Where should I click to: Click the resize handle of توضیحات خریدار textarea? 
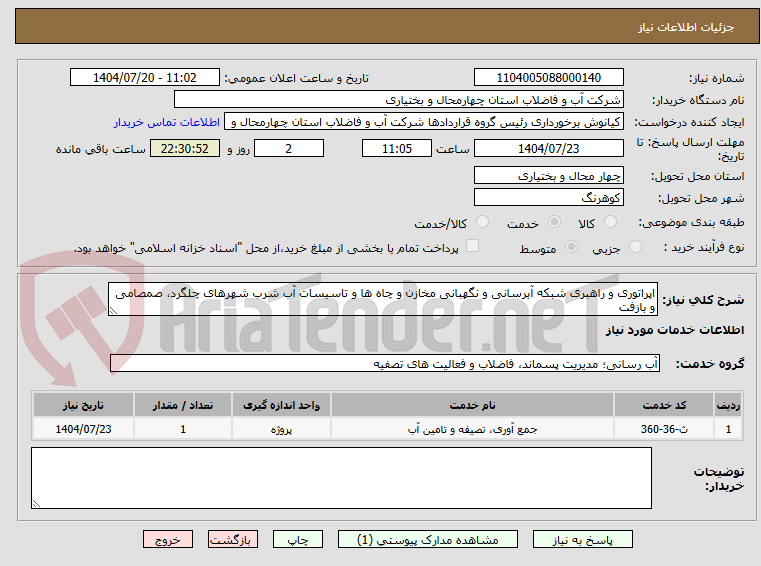(x=36, y=504)
